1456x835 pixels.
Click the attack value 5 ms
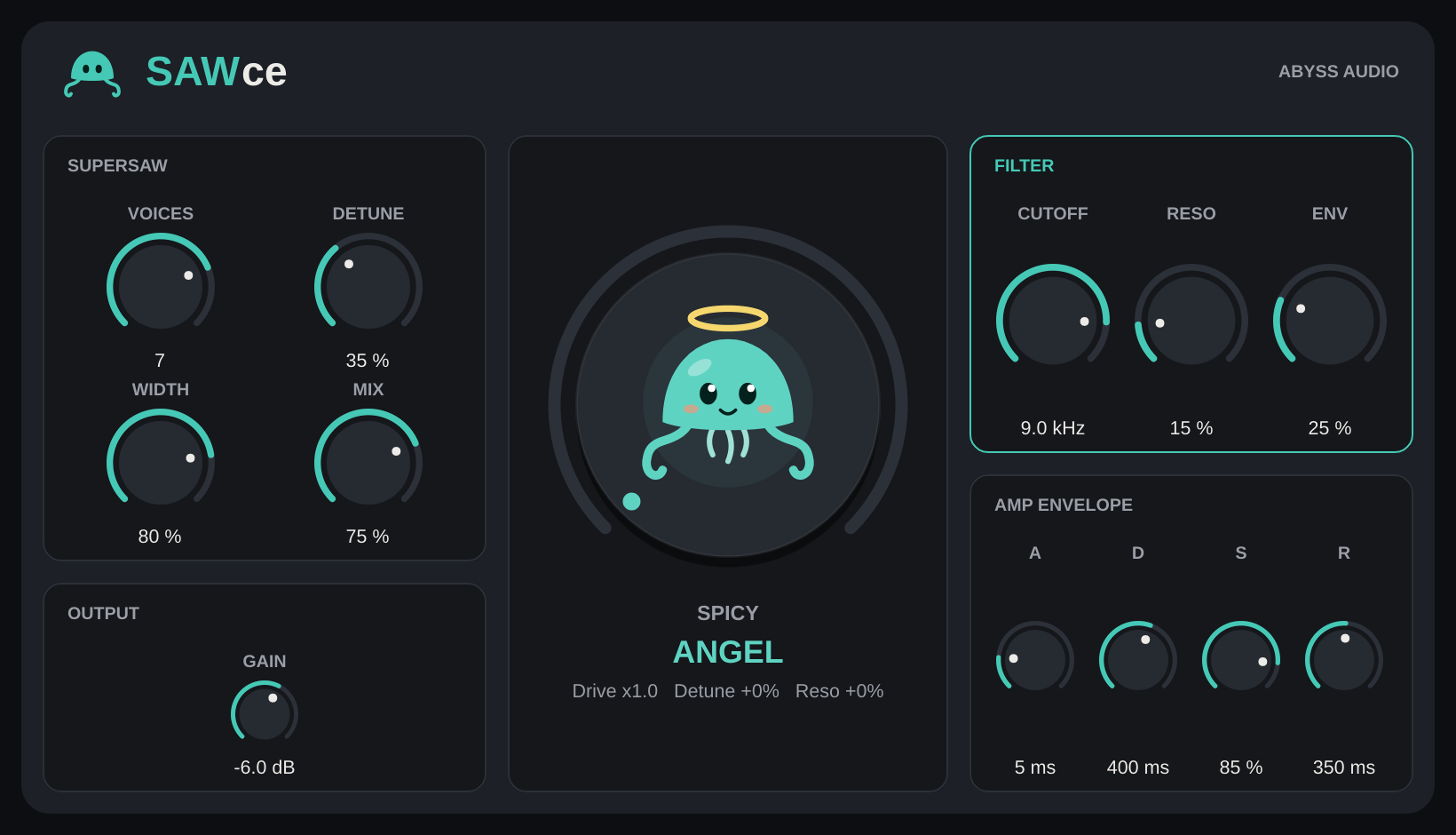click(x=1035, y=767)
